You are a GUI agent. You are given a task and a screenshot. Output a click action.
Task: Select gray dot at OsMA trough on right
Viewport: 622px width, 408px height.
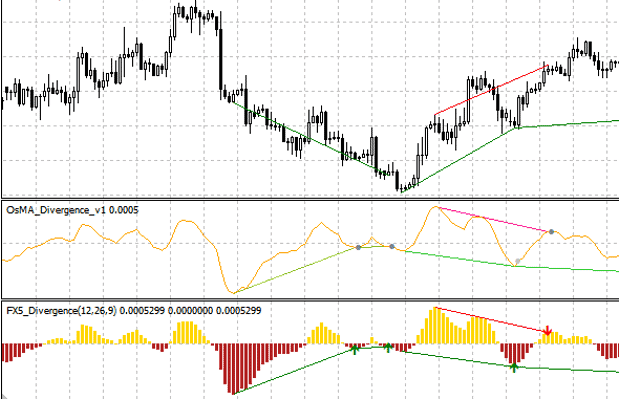[x=517, y=262]
